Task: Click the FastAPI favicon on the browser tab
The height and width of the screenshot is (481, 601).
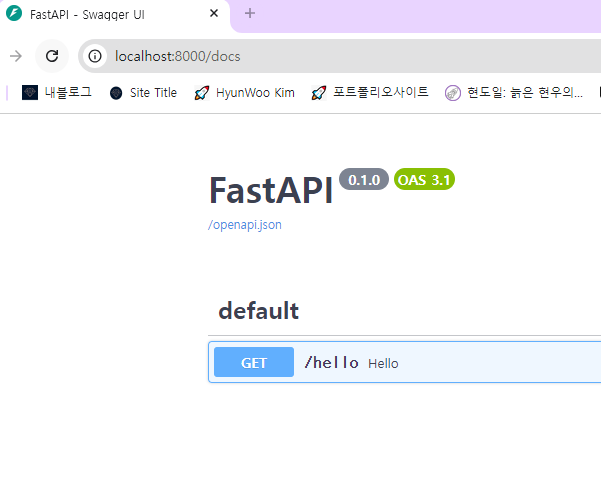Action: [x=14, y=13]
